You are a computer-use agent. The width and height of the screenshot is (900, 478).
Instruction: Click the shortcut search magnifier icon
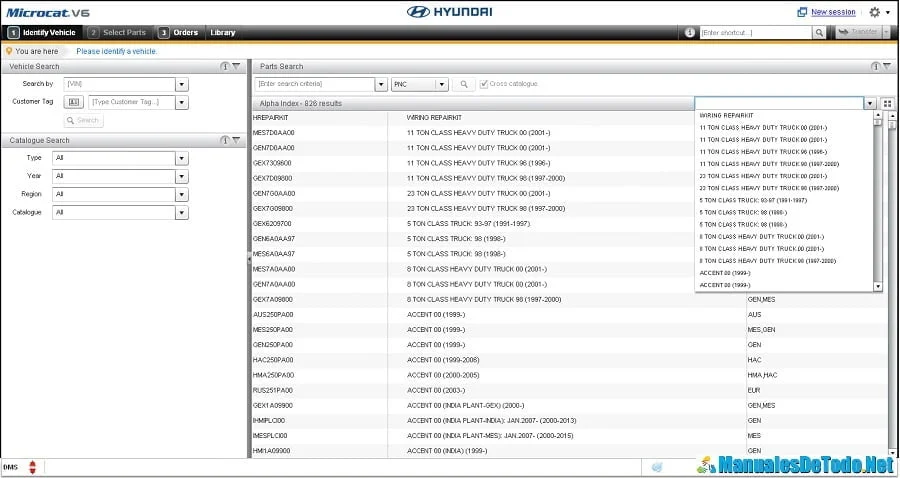coord(819,33)
